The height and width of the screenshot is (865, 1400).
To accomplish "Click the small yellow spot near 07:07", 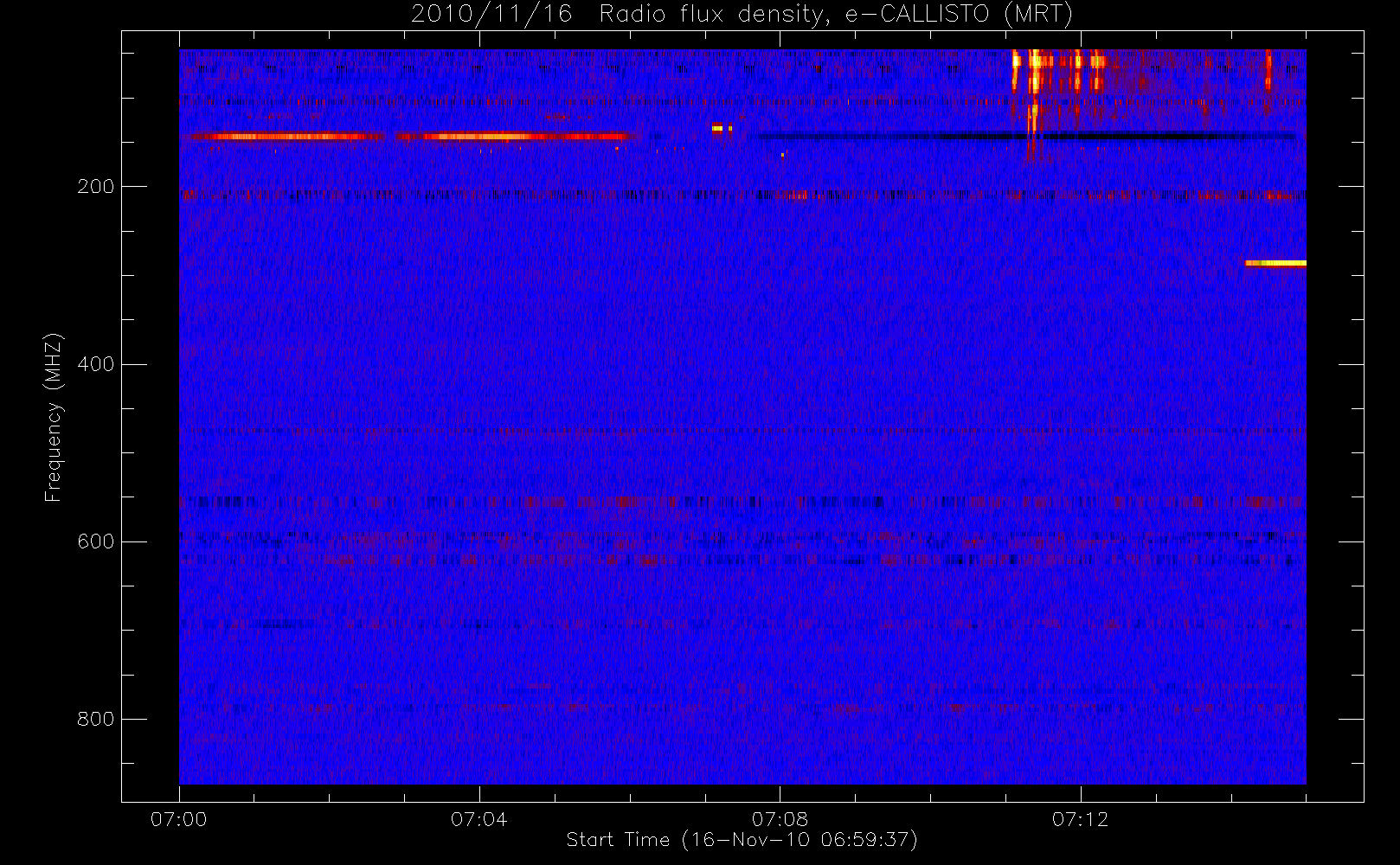I will [718, 129].
